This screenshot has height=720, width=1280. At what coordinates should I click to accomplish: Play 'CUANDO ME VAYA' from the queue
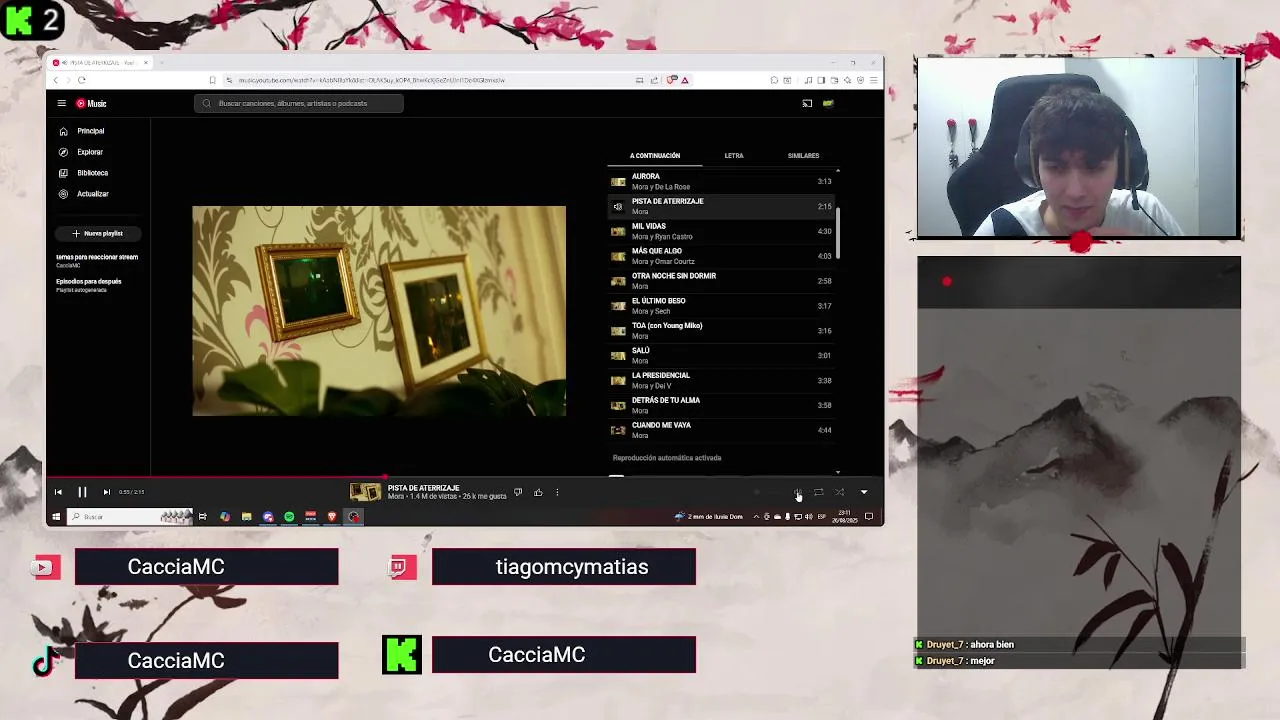point(720,430)
